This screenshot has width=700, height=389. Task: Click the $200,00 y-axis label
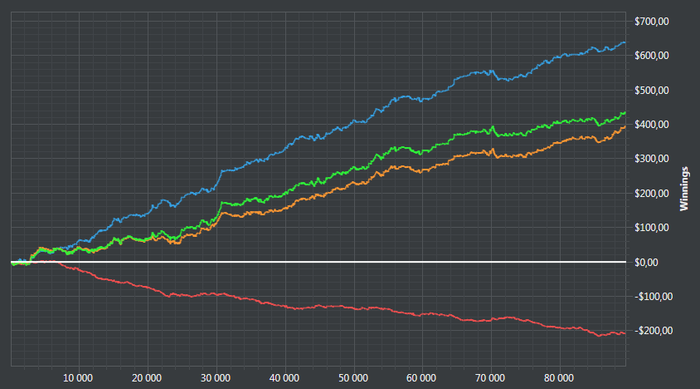[651, 193]
